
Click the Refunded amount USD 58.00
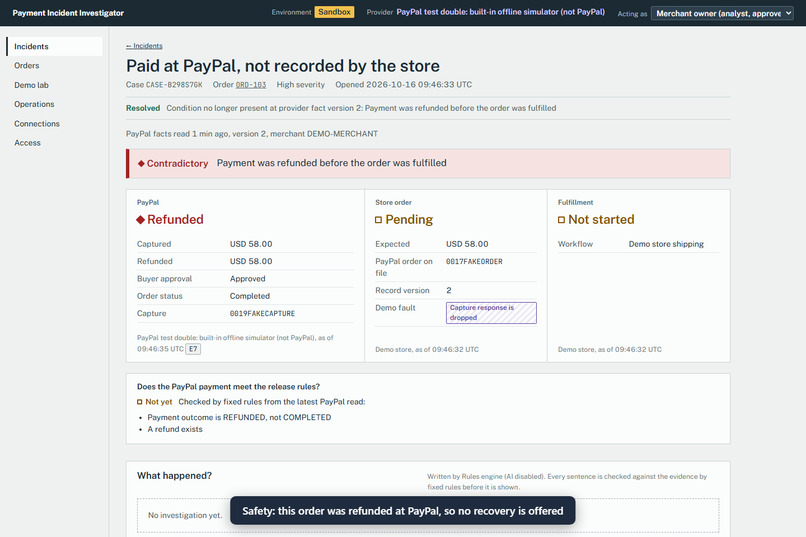[x=251, y=261]
